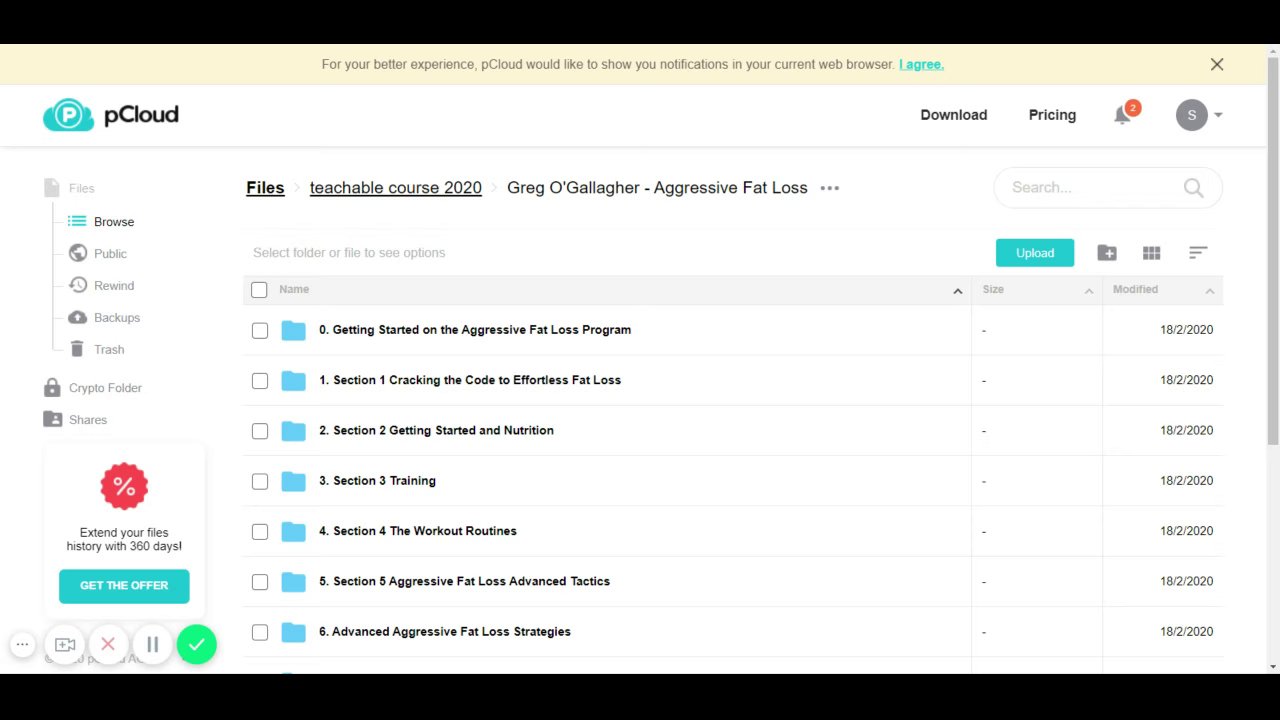1280x720 pixels.
Task: Click the Files document icon in sidebar
Action: pyautogui.click(x=52, y=188)
